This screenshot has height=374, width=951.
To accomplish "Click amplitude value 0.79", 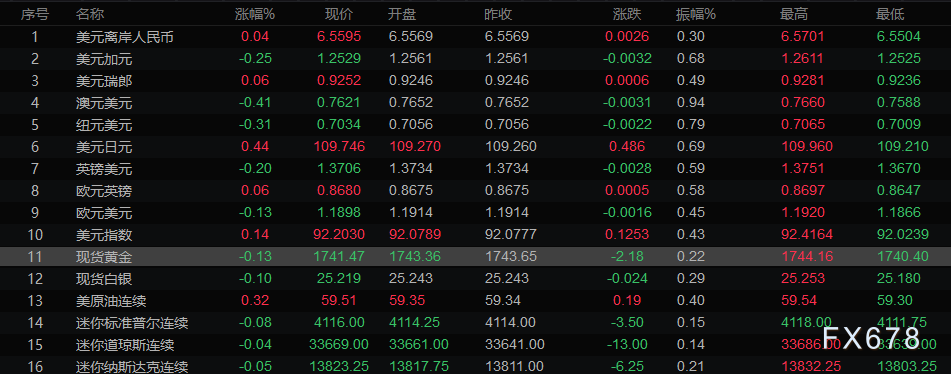I will 691,124.
